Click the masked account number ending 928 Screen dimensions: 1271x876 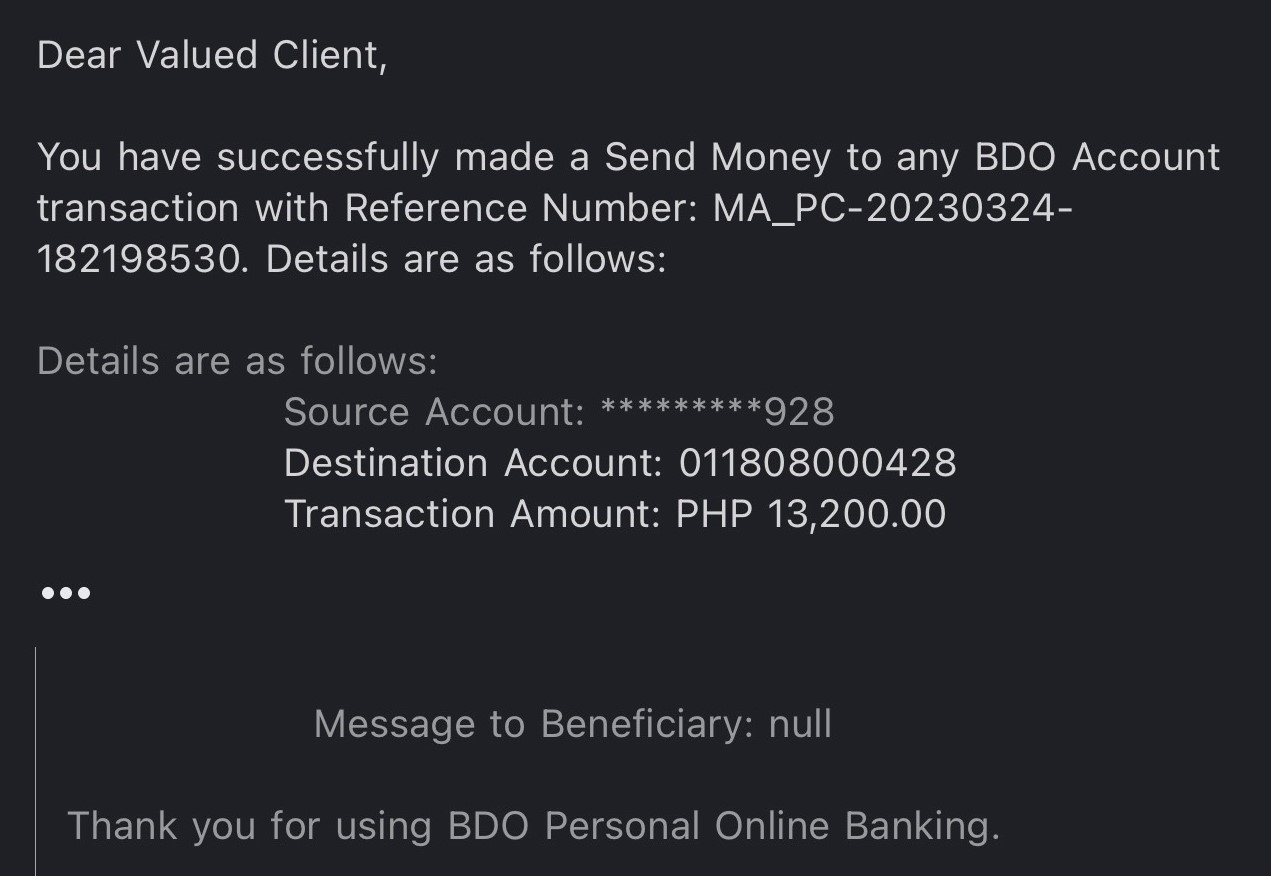[x=716, y=412]
